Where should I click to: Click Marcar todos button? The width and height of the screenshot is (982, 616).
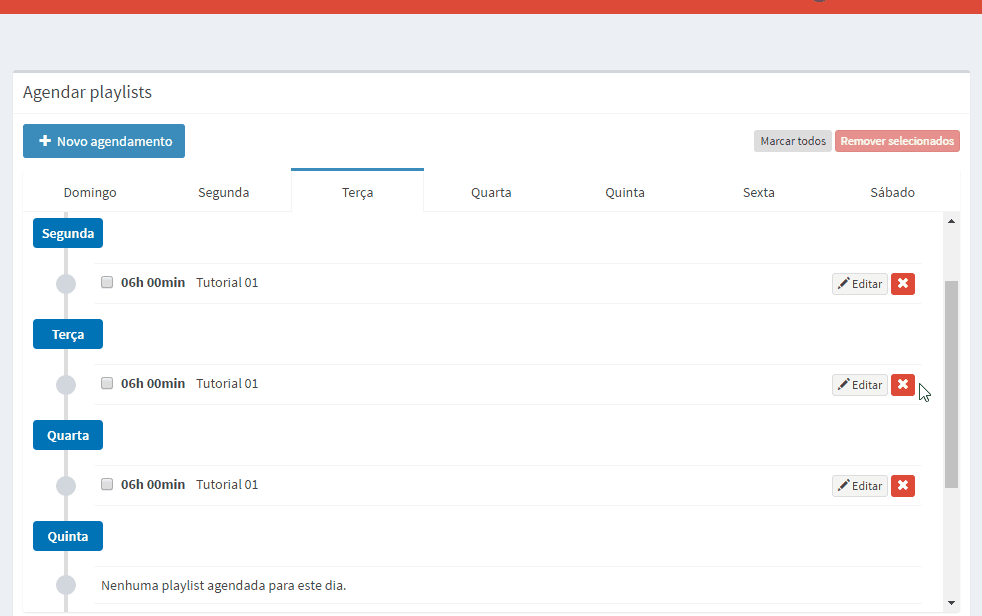pos(793,141)
